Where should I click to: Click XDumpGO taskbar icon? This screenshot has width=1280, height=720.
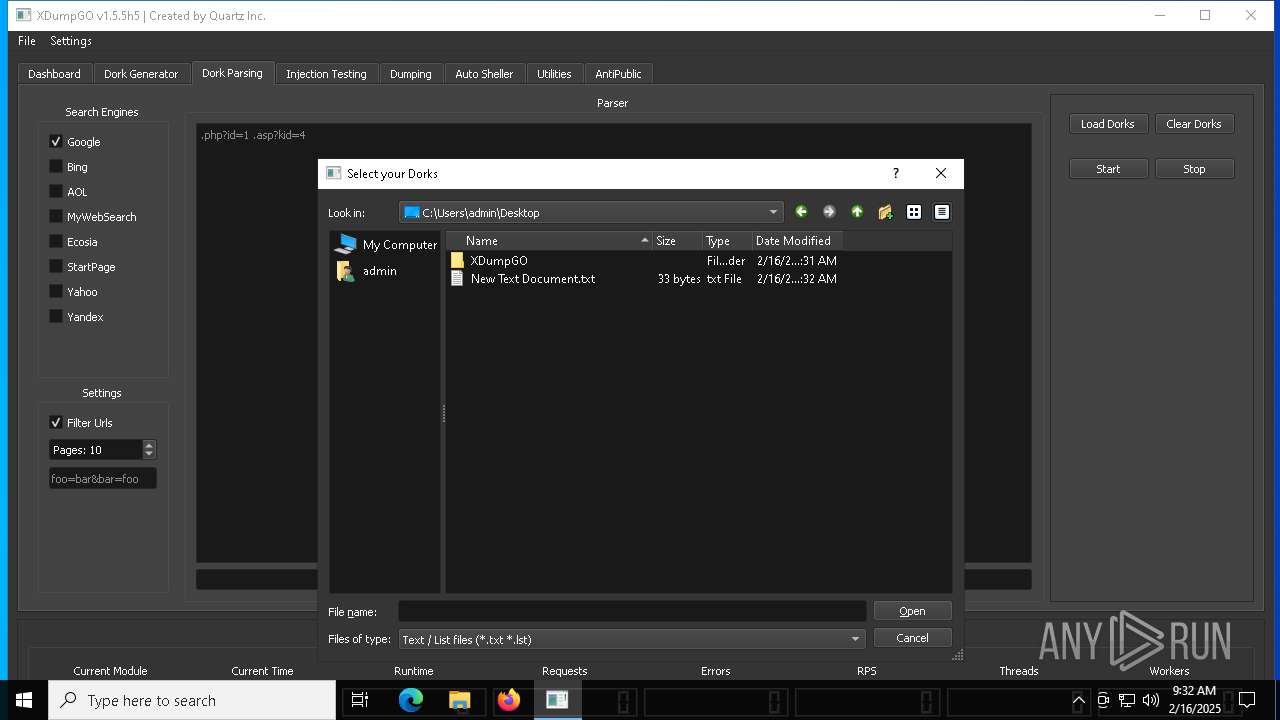557,700
